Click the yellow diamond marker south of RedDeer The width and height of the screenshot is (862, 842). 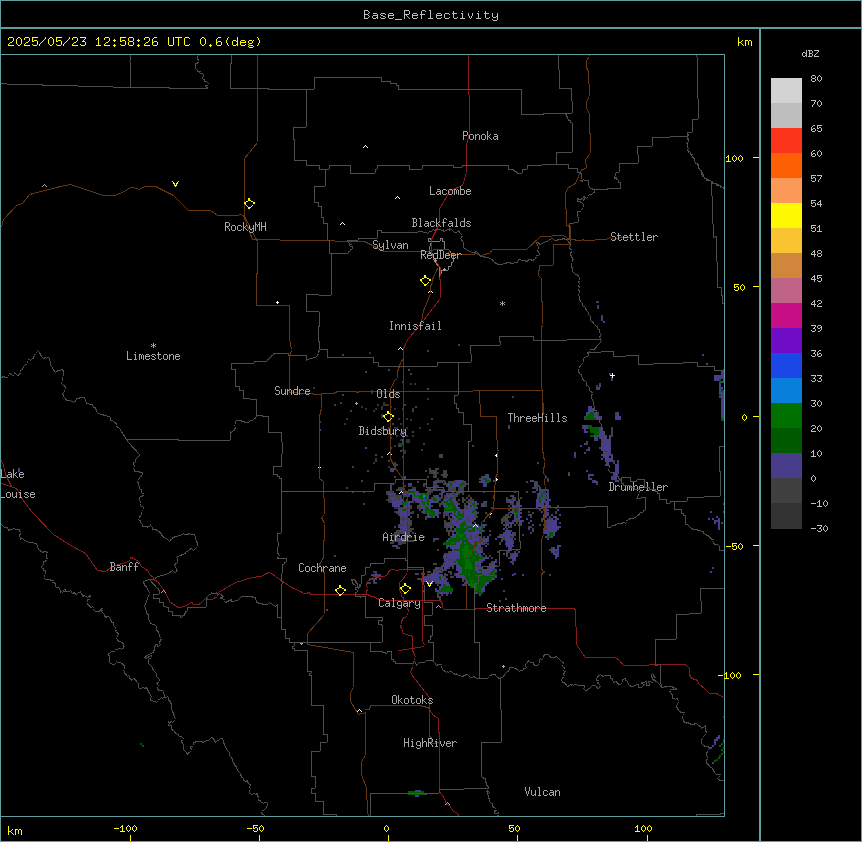(426, 281)
